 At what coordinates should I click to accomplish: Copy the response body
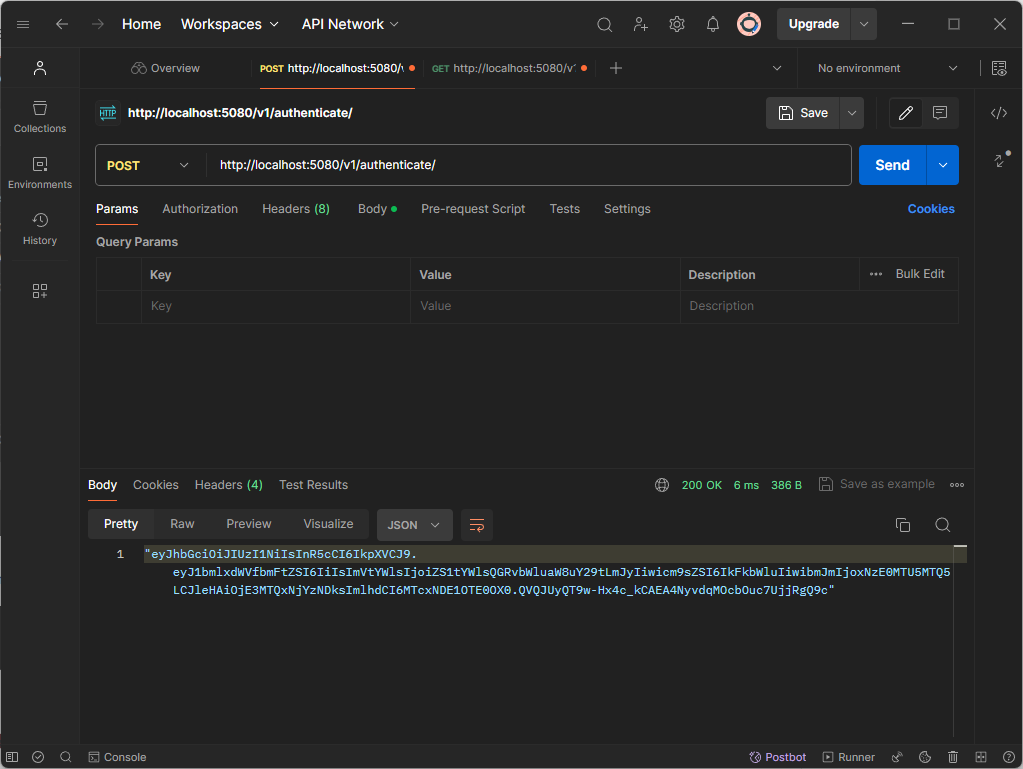point(903,525)
